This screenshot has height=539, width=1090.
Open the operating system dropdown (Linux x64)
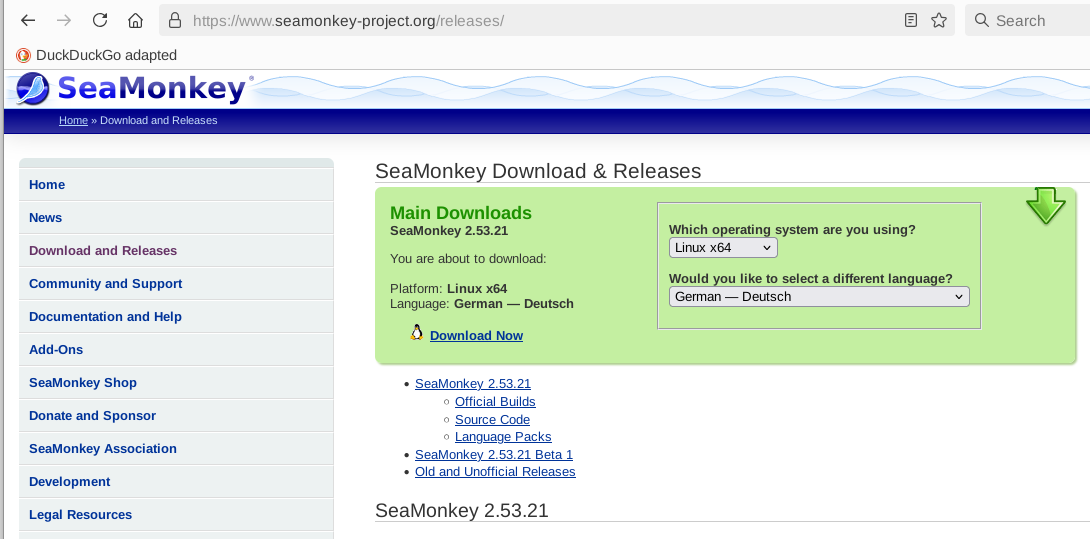pyautogui.click(x=723, y=248)
